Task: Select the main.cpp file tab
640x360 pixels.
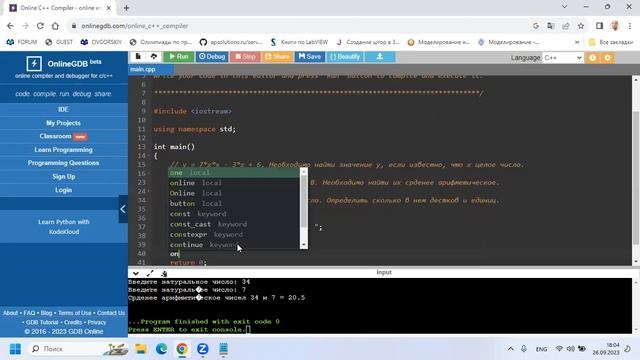Action: (x=142, y=69)
